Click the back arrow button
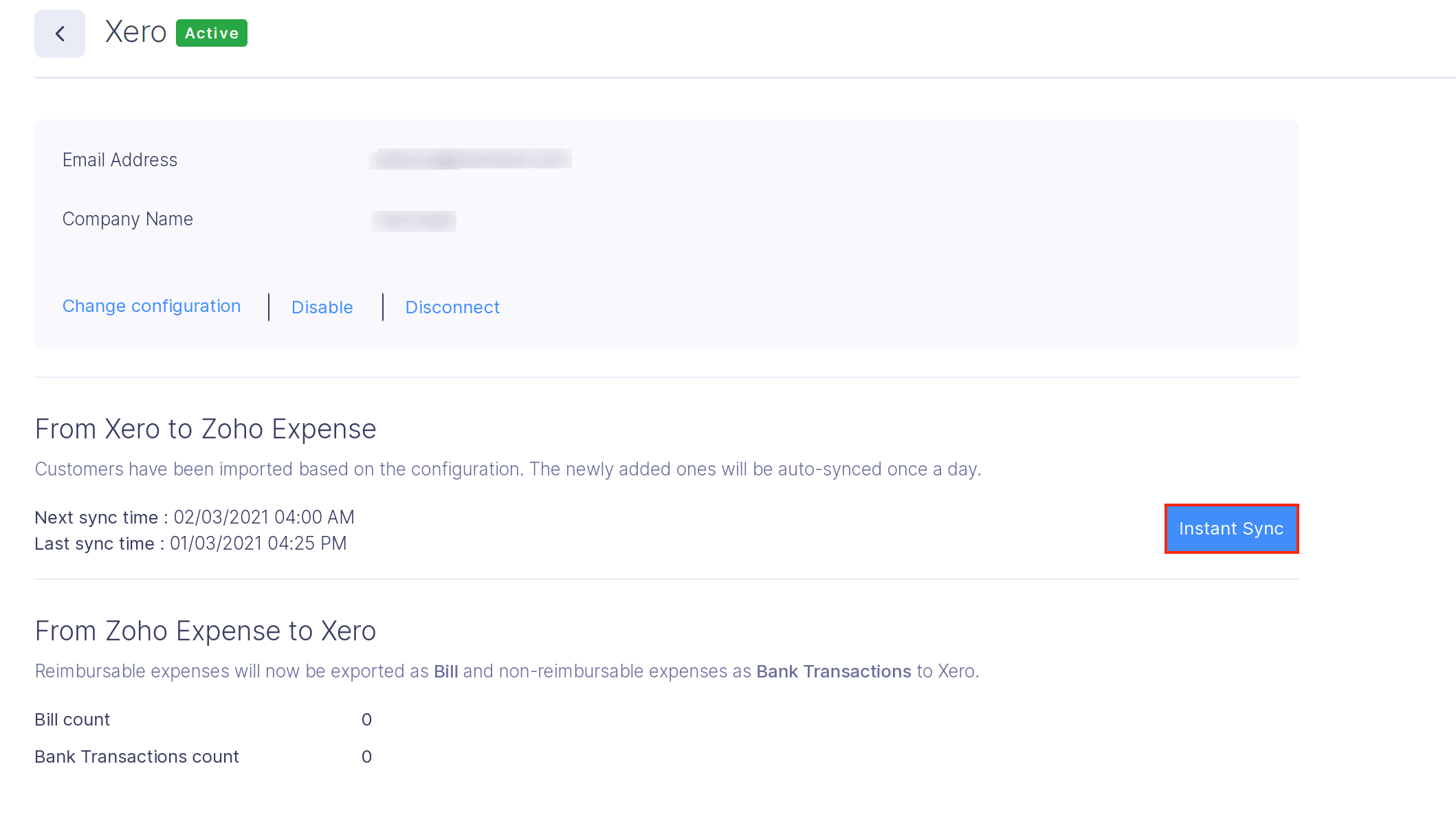This screenshot has width=1456, height=819. [x=60, y=34]
